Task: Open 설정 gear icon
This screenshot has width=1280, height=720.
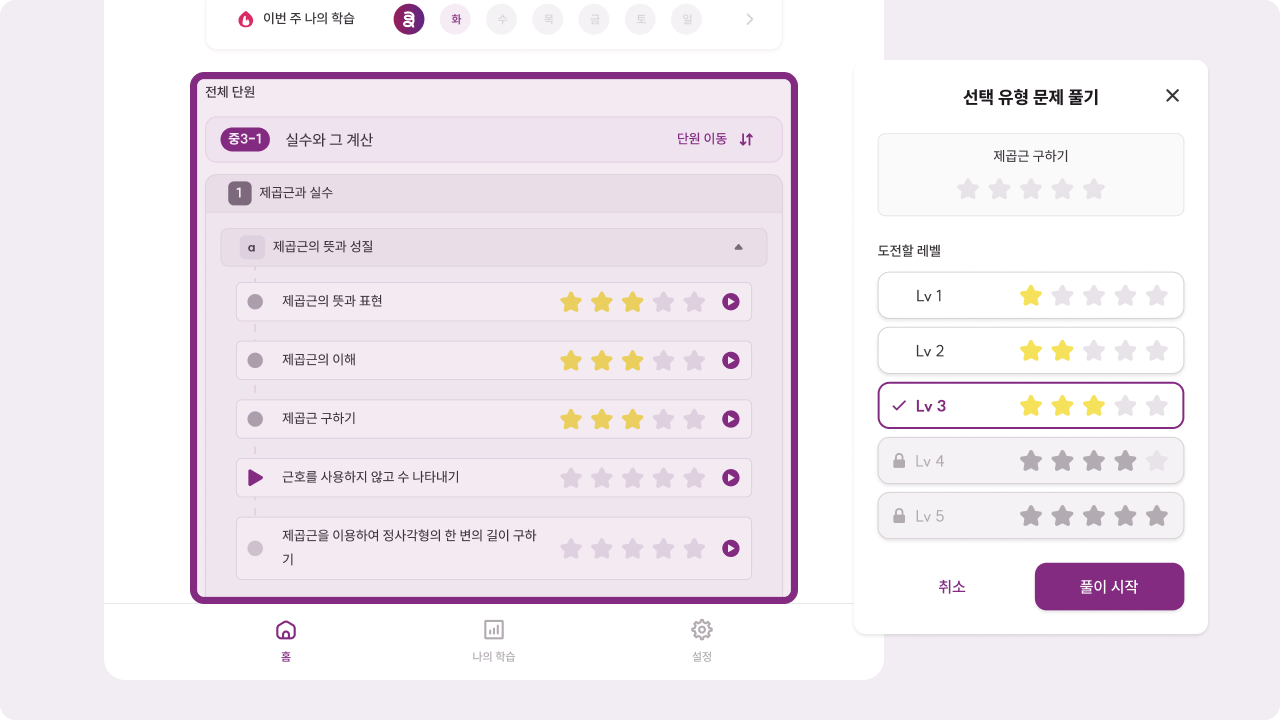Action: pos(702,630)
